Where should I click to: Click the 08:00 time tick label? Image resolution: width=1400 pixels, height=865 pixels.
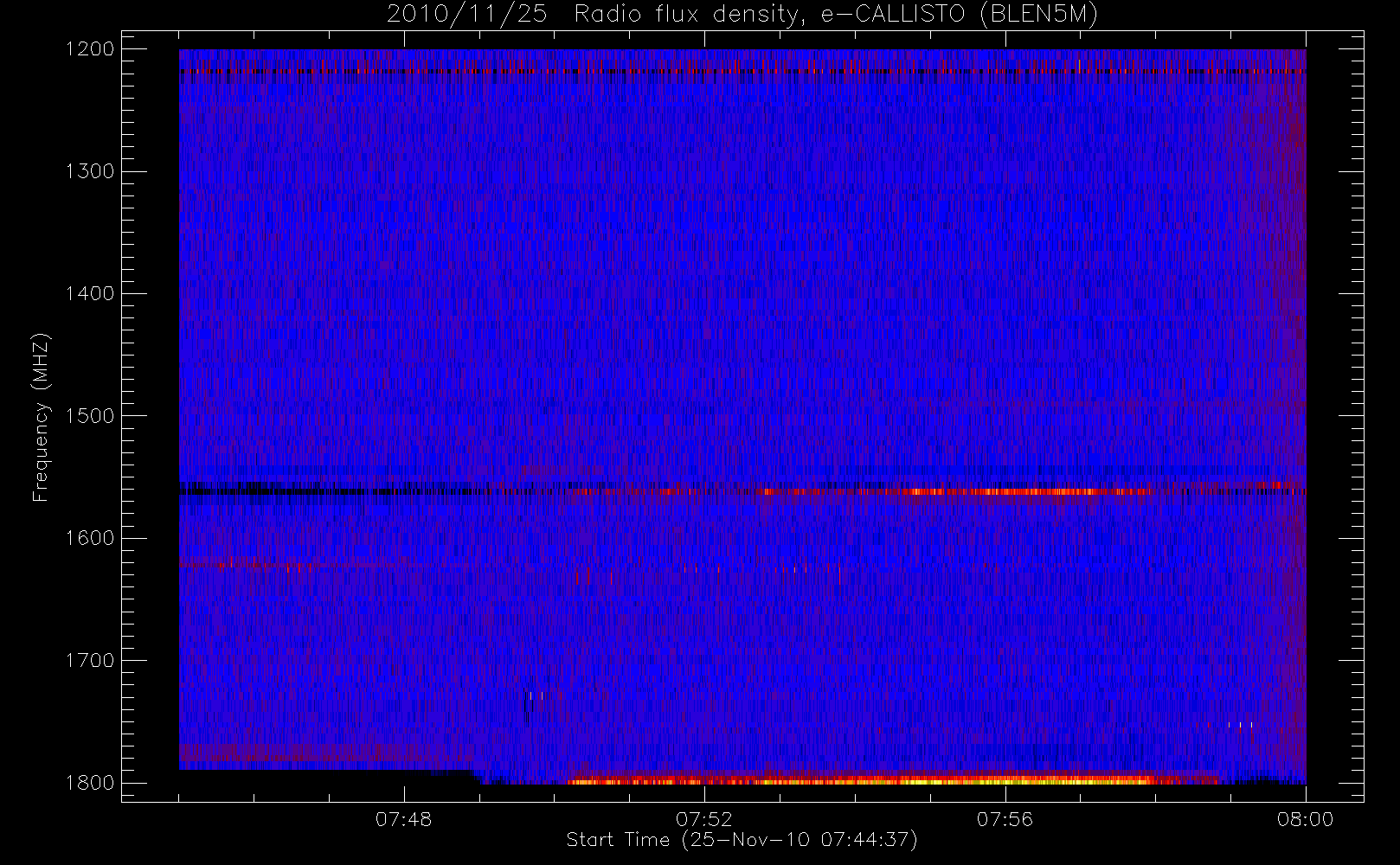(1305, 819)
